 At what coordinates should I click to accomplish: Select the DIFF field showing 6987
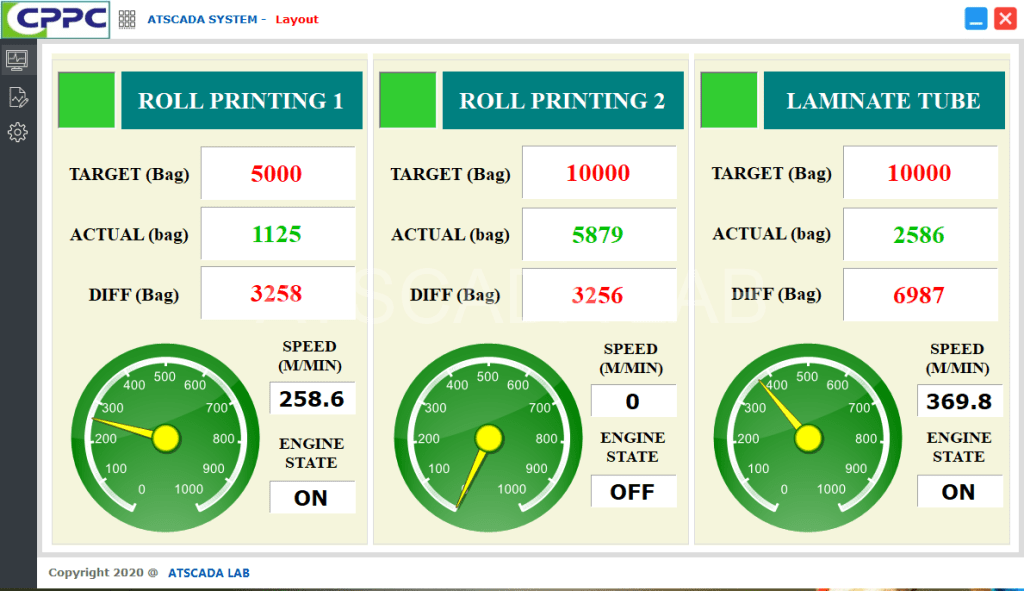coord(919,294)
